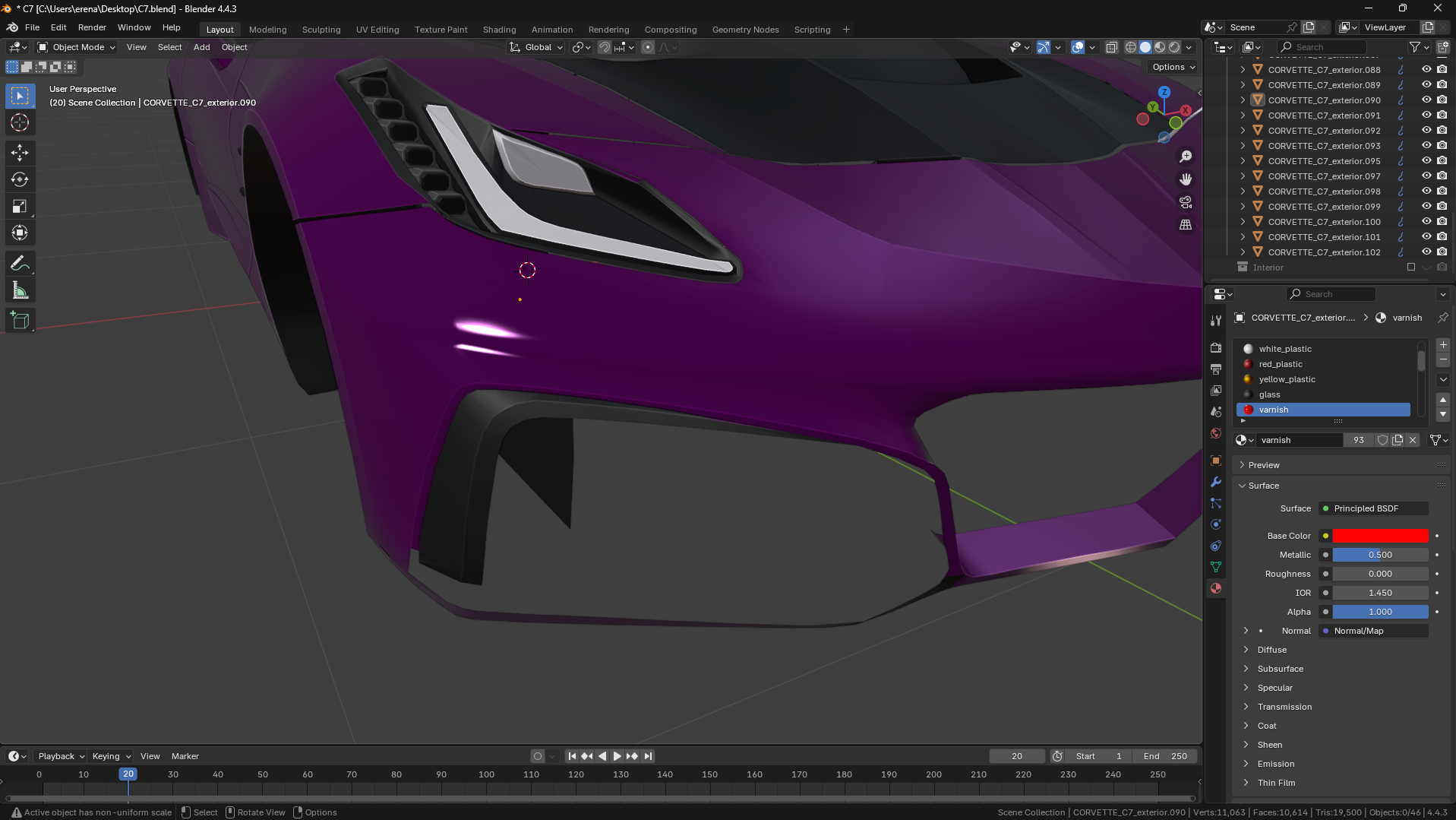Viewport: 1456px width, 820px height.
Task: Disable rendering for CORVETTE_C7_exterior.100
Action: pyautogui.click(x=1442, y=221)
